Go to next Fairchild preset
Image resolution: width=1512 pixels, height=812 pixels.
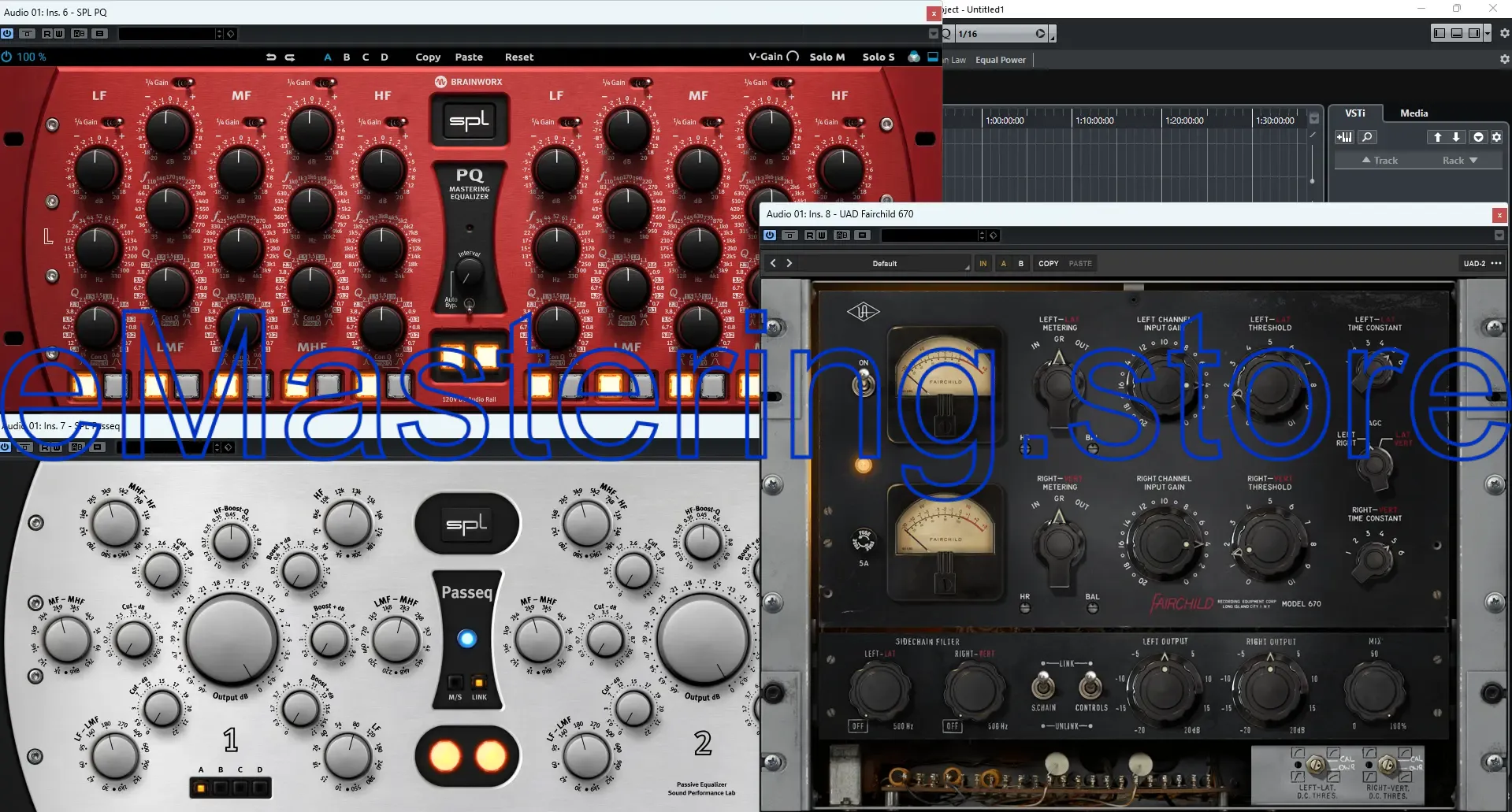point(789,263)
